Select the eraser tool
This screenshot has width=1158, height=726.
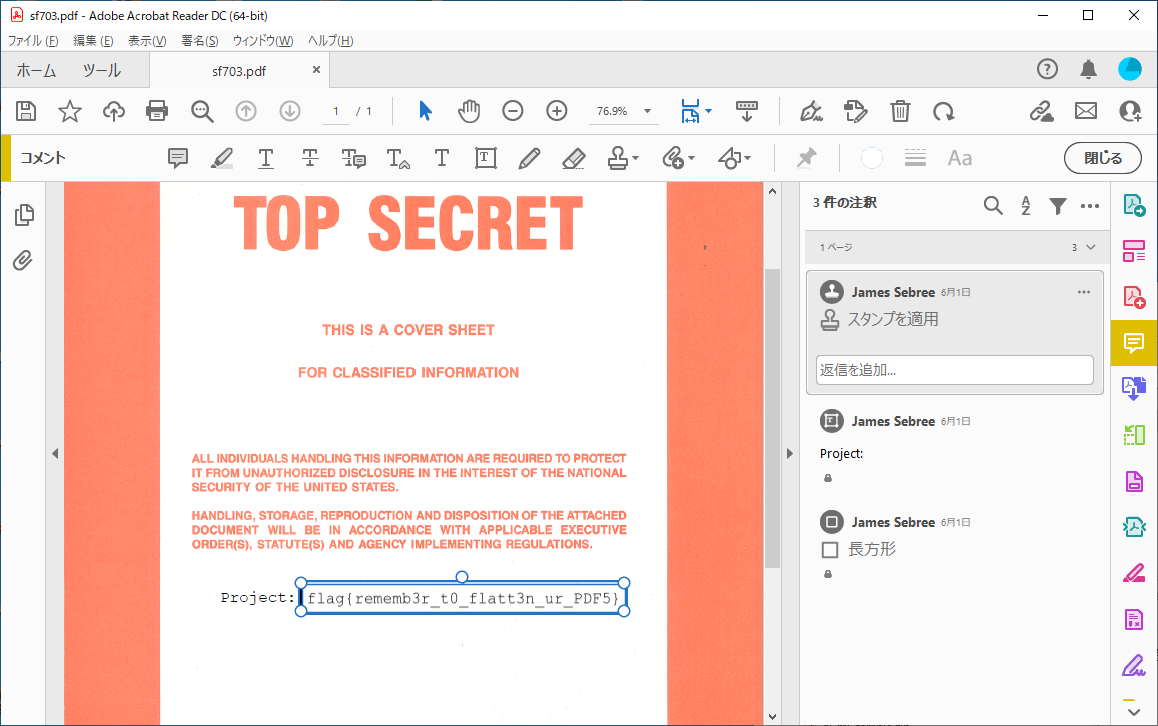573,157
